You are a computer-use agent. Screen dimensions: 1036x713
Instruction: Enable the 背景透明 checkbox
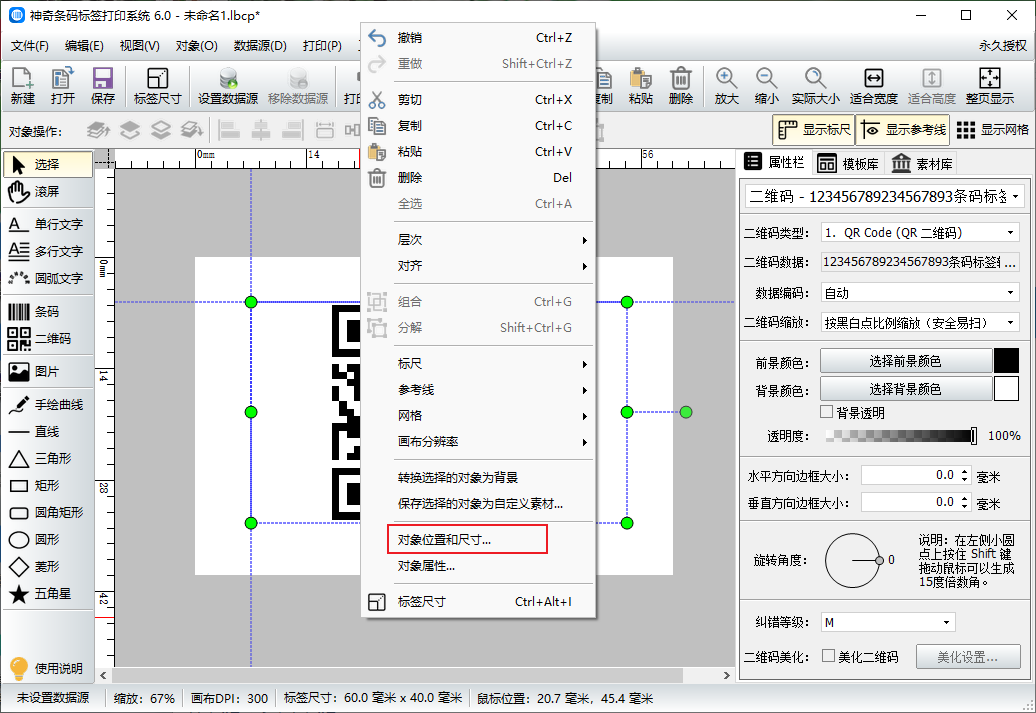[x=827, y=412]
